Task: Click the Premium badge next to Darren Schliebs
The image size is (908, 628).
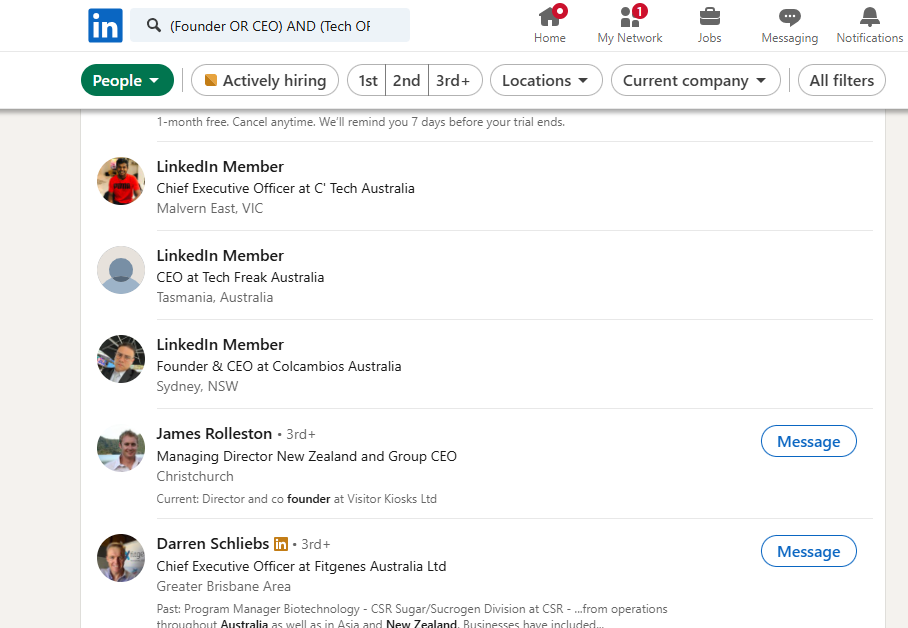Action: click(281, 544)
